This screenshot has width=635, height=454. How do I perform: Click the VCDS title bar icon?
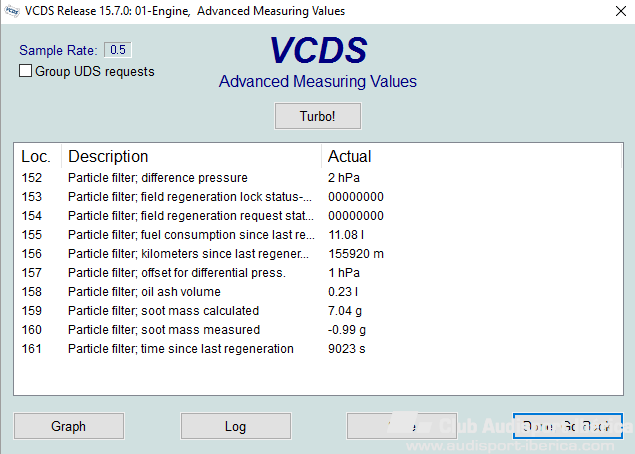11,11
